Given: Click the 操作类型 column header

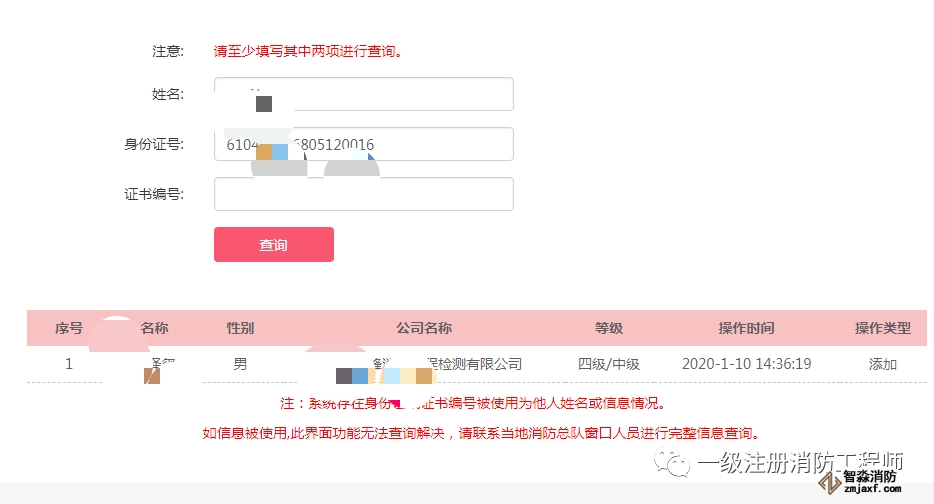Looking at the screenshot, I should [x=882, y=328].
